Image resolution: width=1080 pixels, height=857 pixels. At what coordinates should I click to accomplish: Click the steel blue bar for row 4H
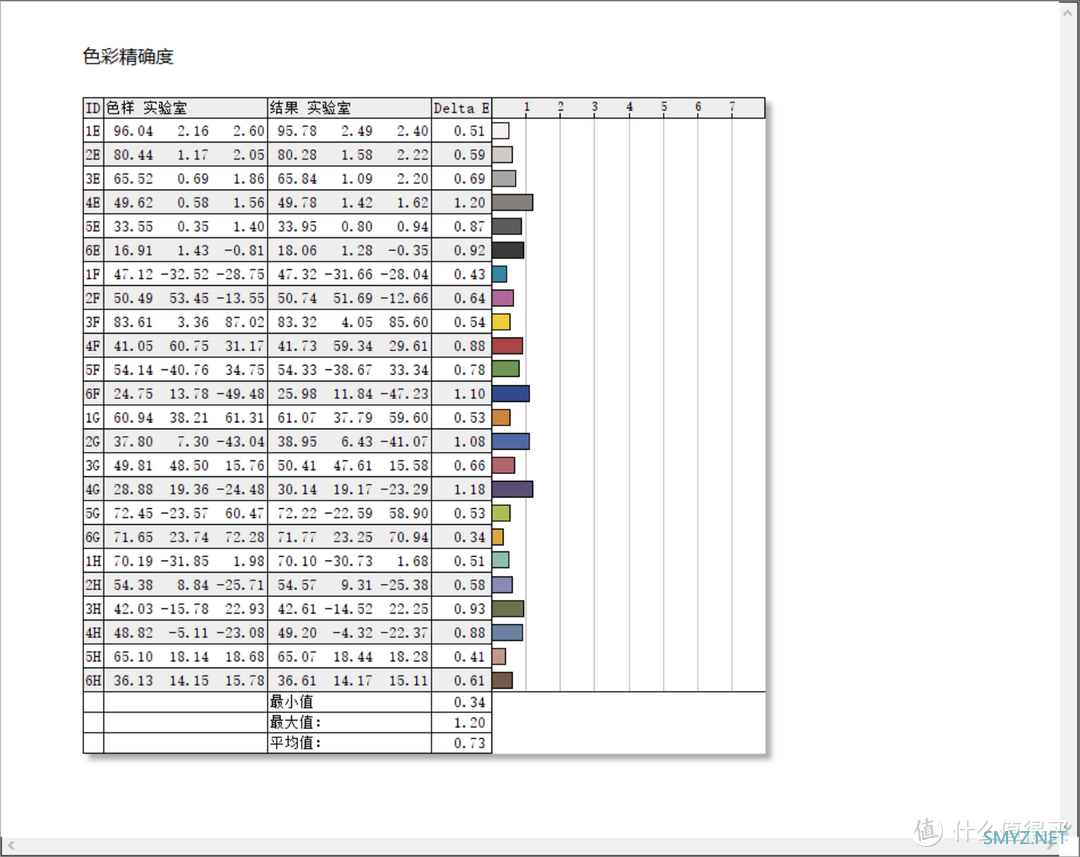(x=508, y=632)
